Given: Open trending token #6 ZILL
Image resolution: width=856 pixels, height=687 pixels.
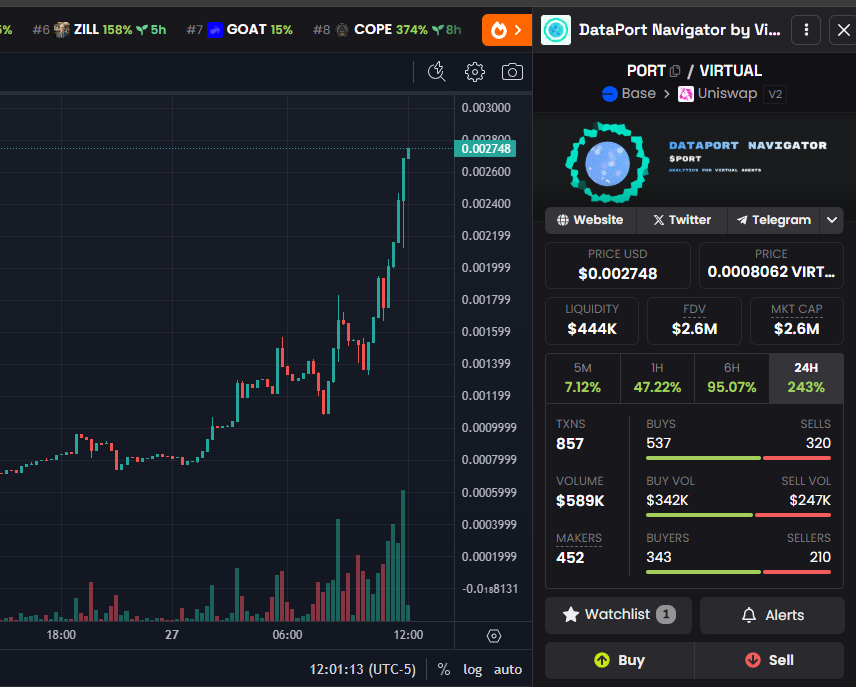Looking at the screenshot, I should (x=99, y=29).
